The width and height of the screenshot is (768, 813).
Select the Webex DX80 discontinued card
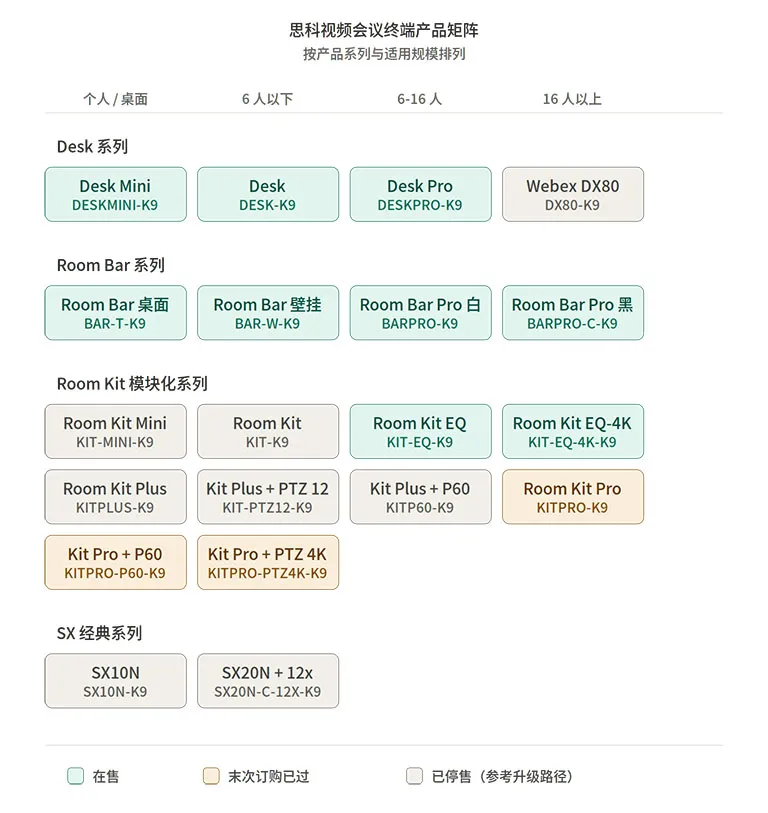[573, 194]
